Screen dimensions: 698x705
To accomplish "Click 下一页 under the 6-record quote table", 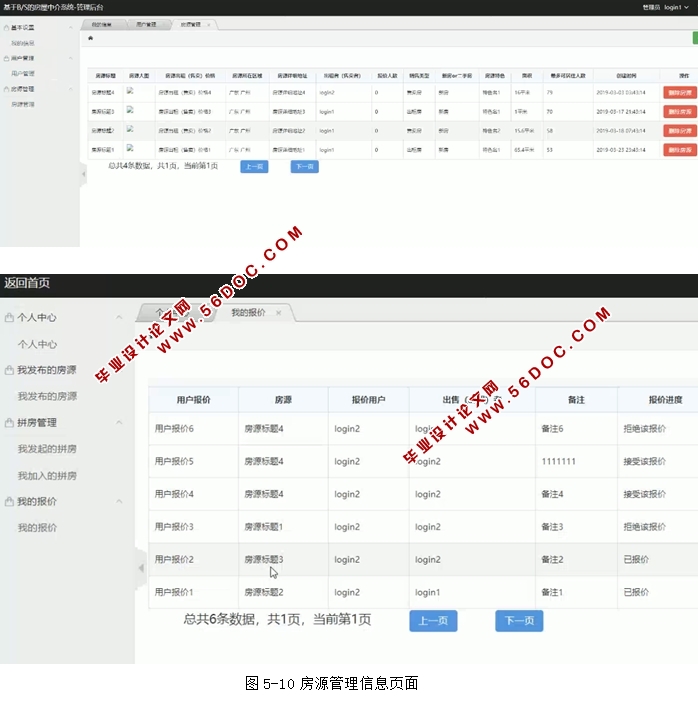I will (x=519, y=621).
